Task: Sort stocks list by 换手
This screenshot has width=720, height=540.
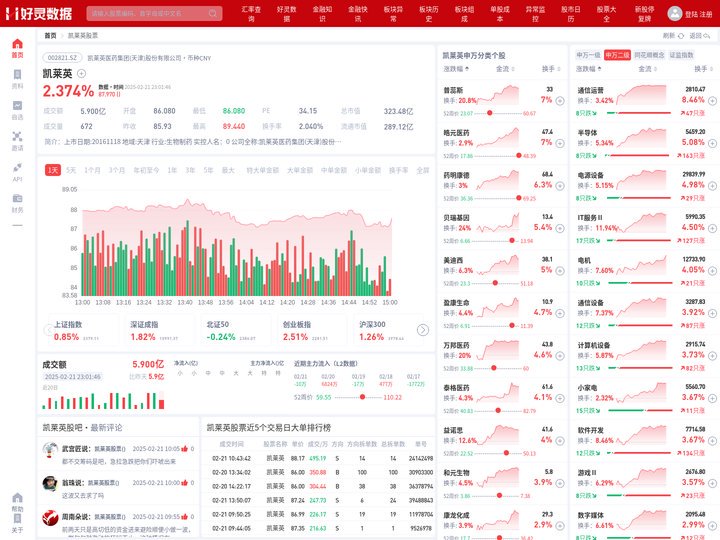Action: [551, 69]
